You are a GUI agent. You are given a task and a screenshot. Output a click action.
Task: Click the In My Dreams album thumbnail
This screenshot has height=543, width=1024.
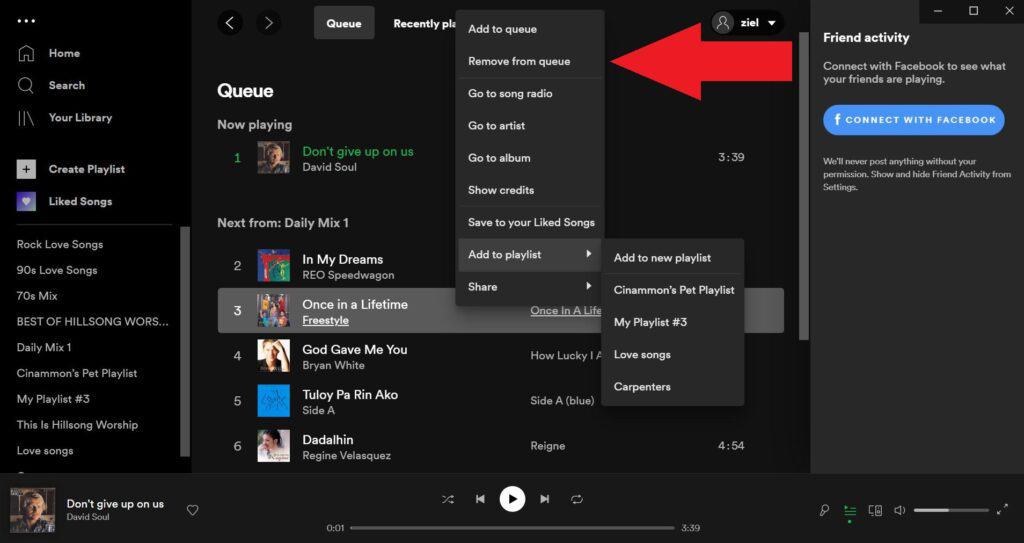pyautogui.click(x=274, y=266)
